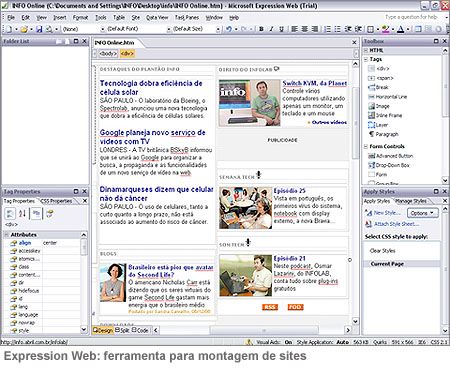Viewport: 450px width, 373px height.
Task: Align text right
Action: (x=315, y=29)
